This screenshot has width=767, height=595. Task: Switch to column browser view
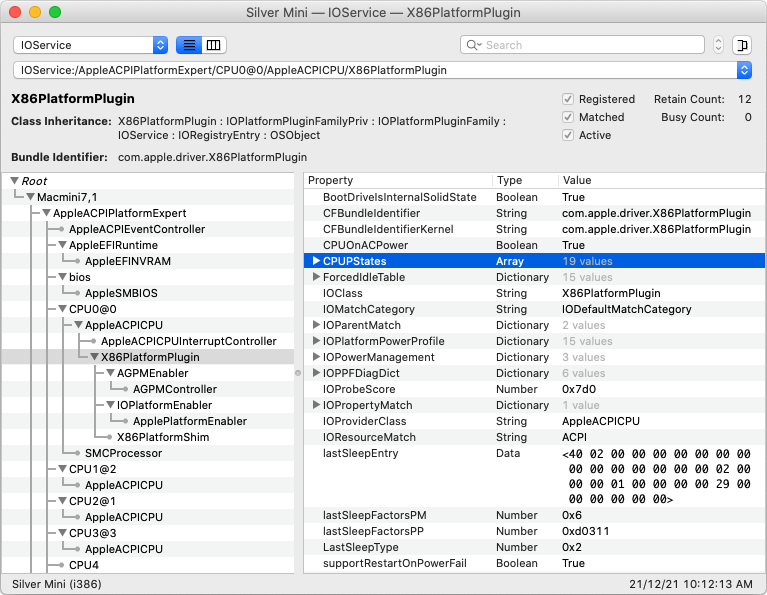coord(214,45)
